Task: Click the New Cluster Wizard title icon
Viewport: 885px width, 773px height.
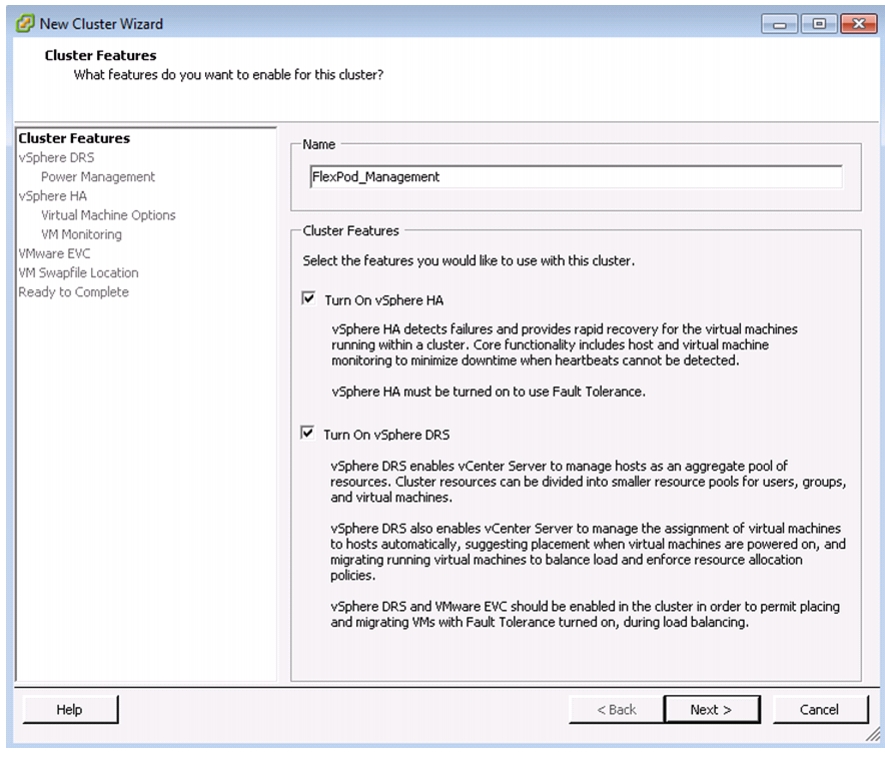Action: coord(25,24)
